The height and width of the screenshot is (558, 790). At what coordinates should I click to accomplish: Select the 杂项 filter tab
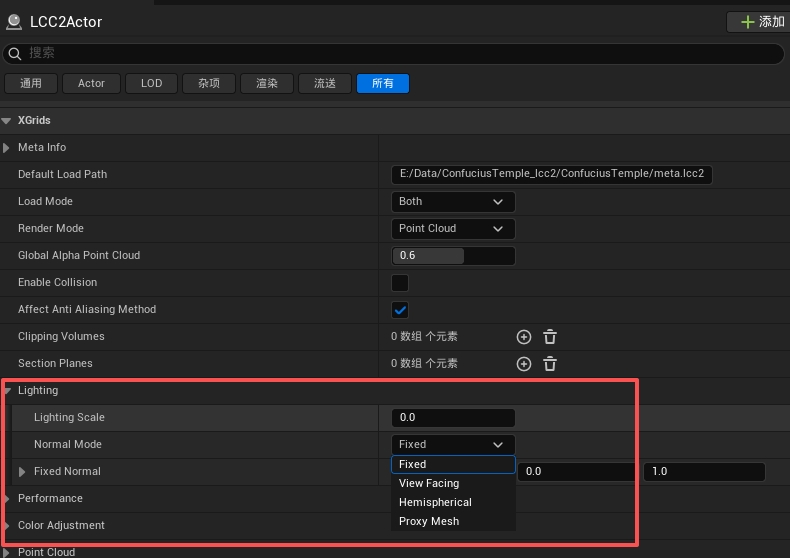tap(209, 84)
